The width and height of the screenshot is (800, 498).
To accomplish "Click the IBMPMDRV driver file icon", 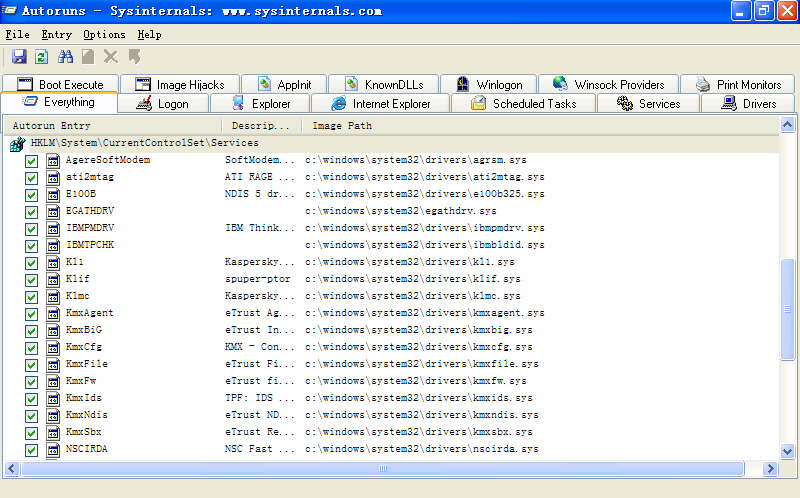I will coord(53,229).
